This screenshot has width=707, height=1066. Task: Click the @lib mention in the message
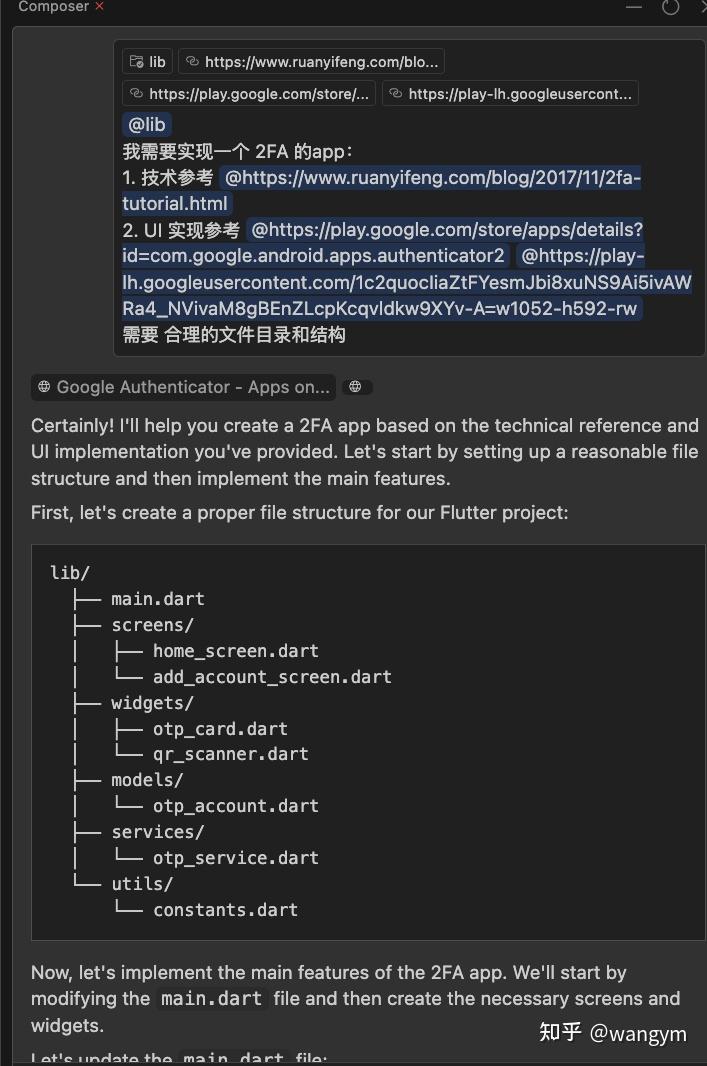147,124
